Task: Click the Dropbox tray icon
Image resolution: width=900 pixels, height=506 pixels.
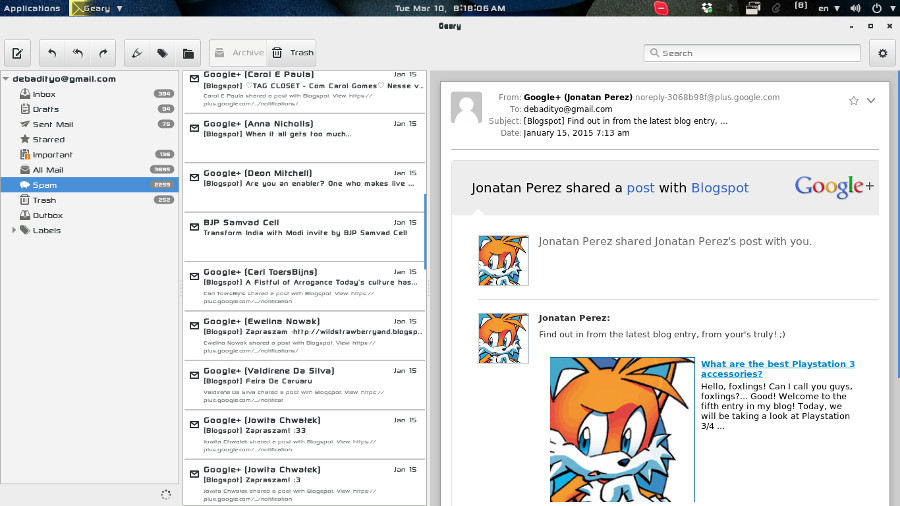Action: (x=707, y=8)
